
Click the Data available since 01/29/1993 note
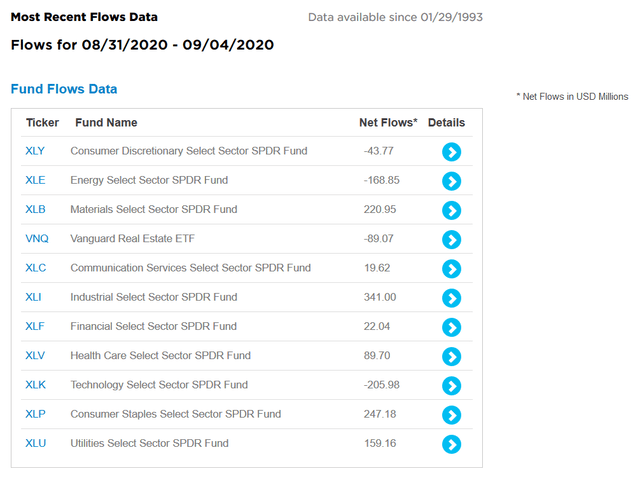(395, 17)
